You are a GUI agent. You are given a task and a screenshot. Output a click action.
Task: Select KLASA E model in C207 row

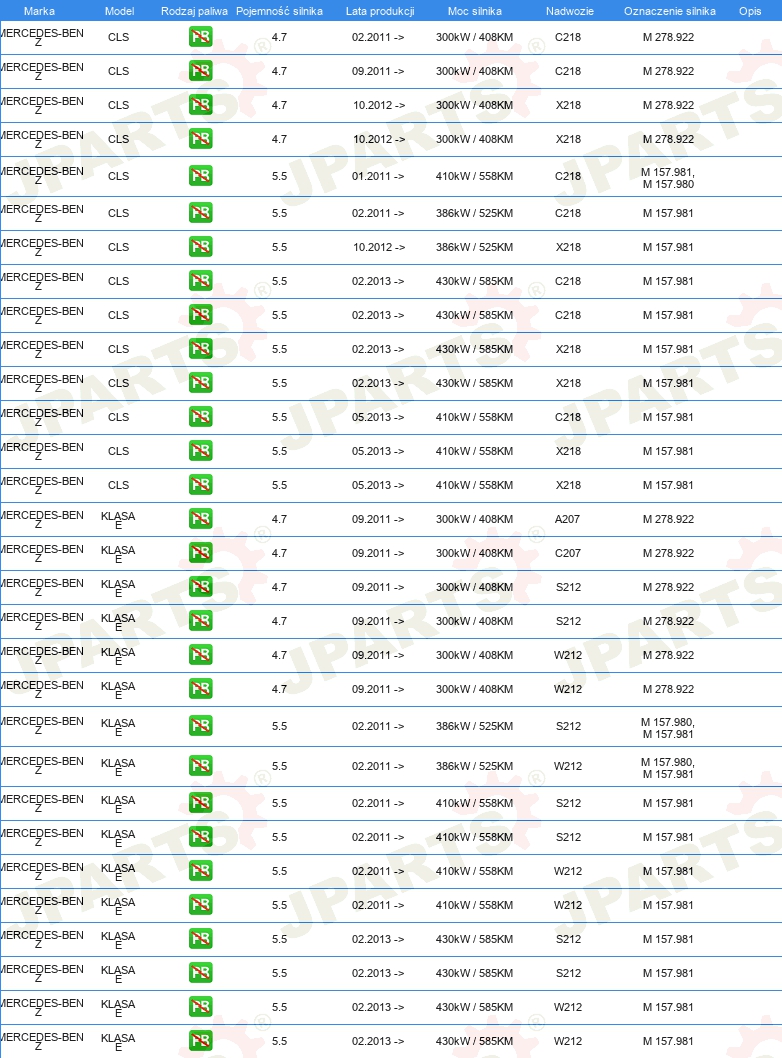coord(118,553)
